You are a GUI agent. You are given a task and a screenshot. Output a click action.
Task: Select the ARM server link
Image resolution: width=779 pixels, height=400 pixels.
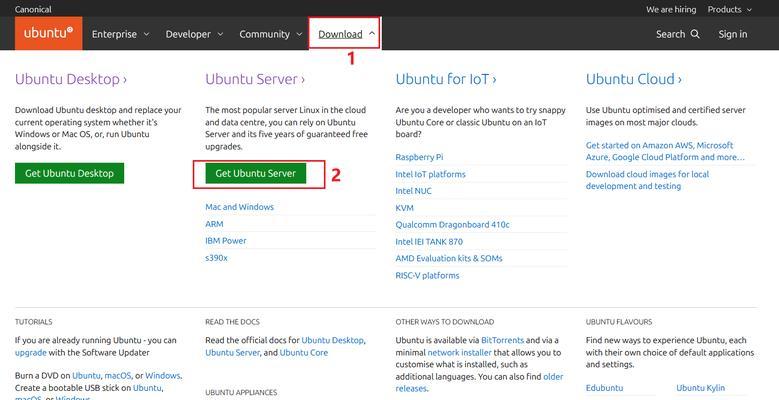214,224
